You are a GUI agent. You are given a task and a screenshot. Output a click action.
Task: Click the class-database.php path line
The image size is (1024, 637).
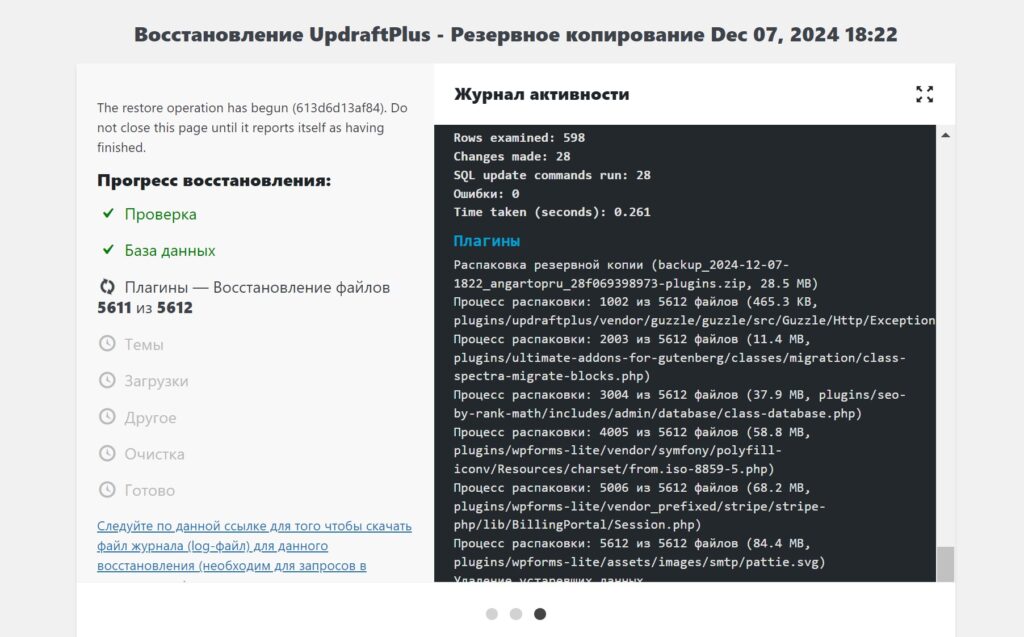tap(658, 414)
